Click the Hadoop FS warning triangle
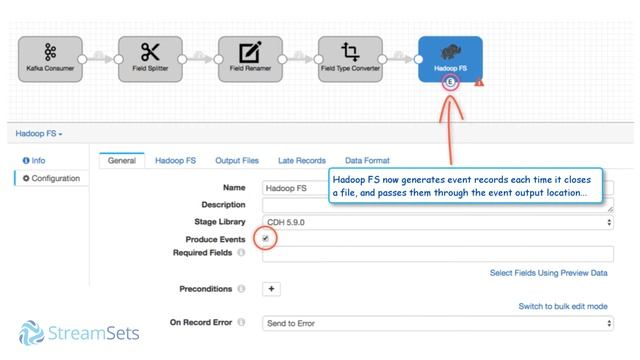 [x=479, y=82]
